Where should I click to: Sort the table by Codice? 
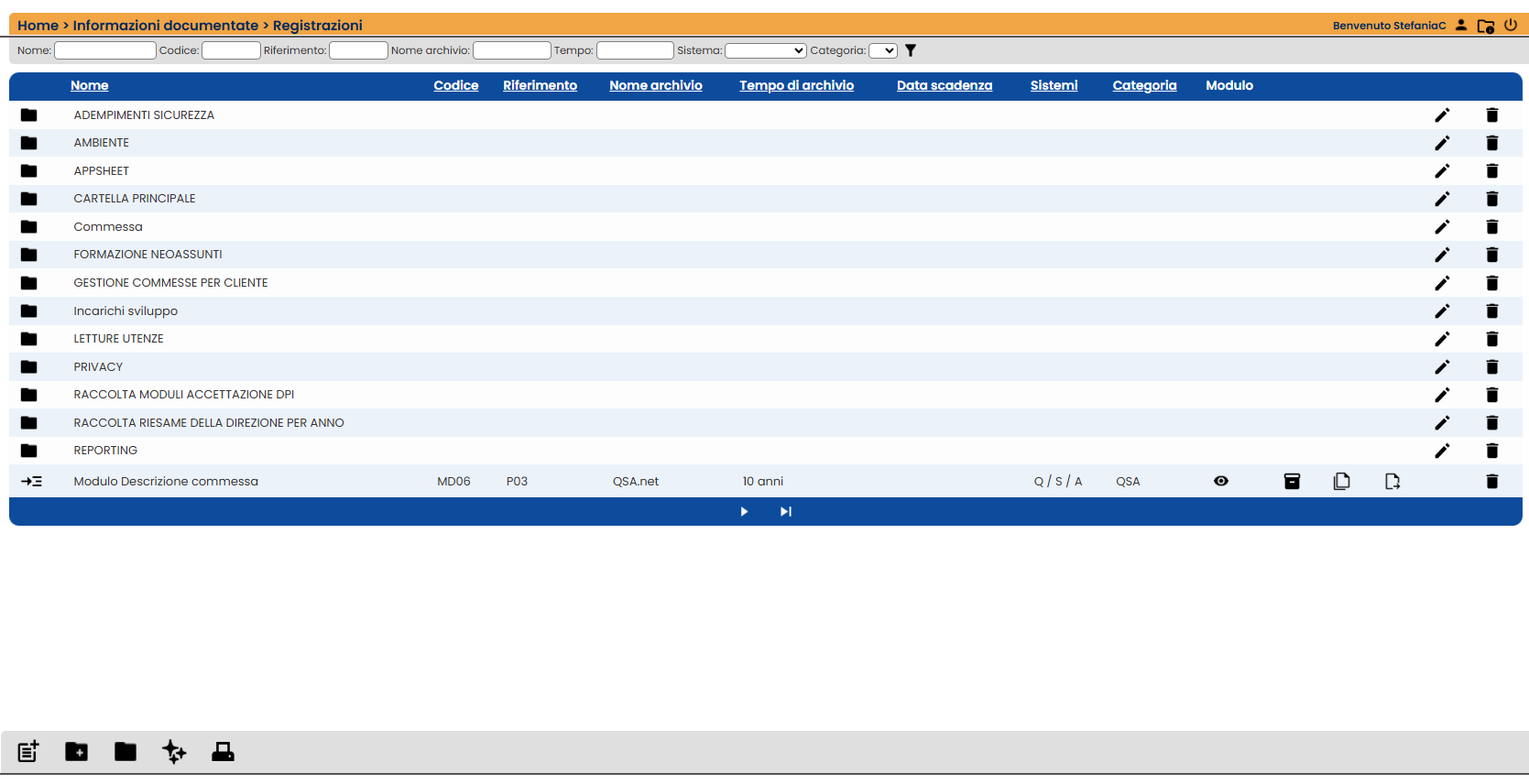pos(456,85)
